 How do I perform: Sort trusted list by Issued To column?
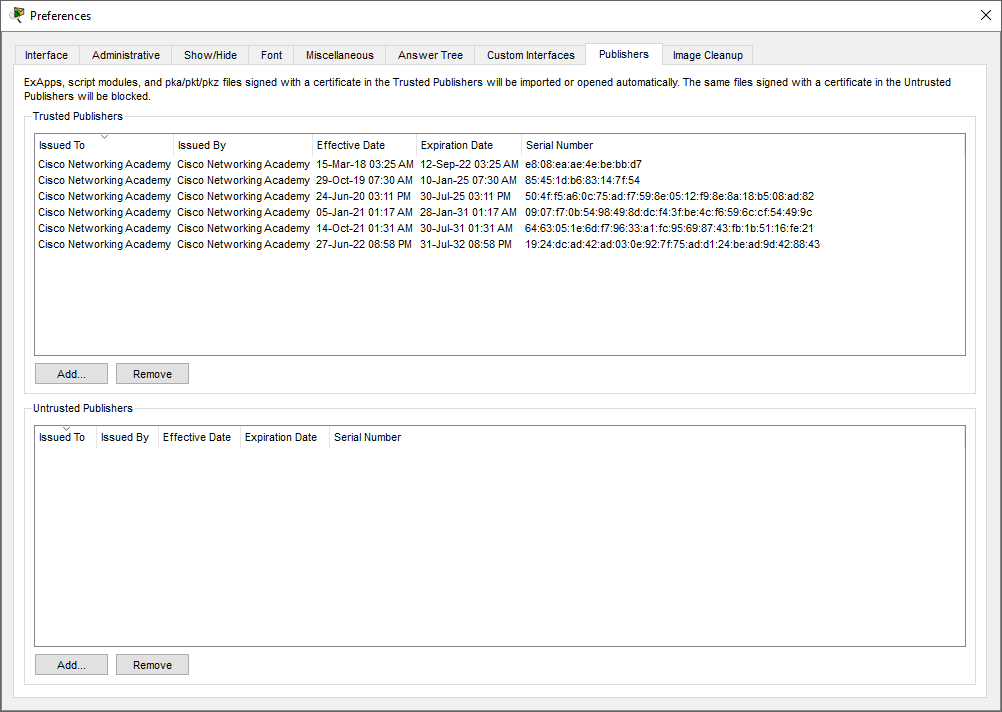click(x=104, y=145)
